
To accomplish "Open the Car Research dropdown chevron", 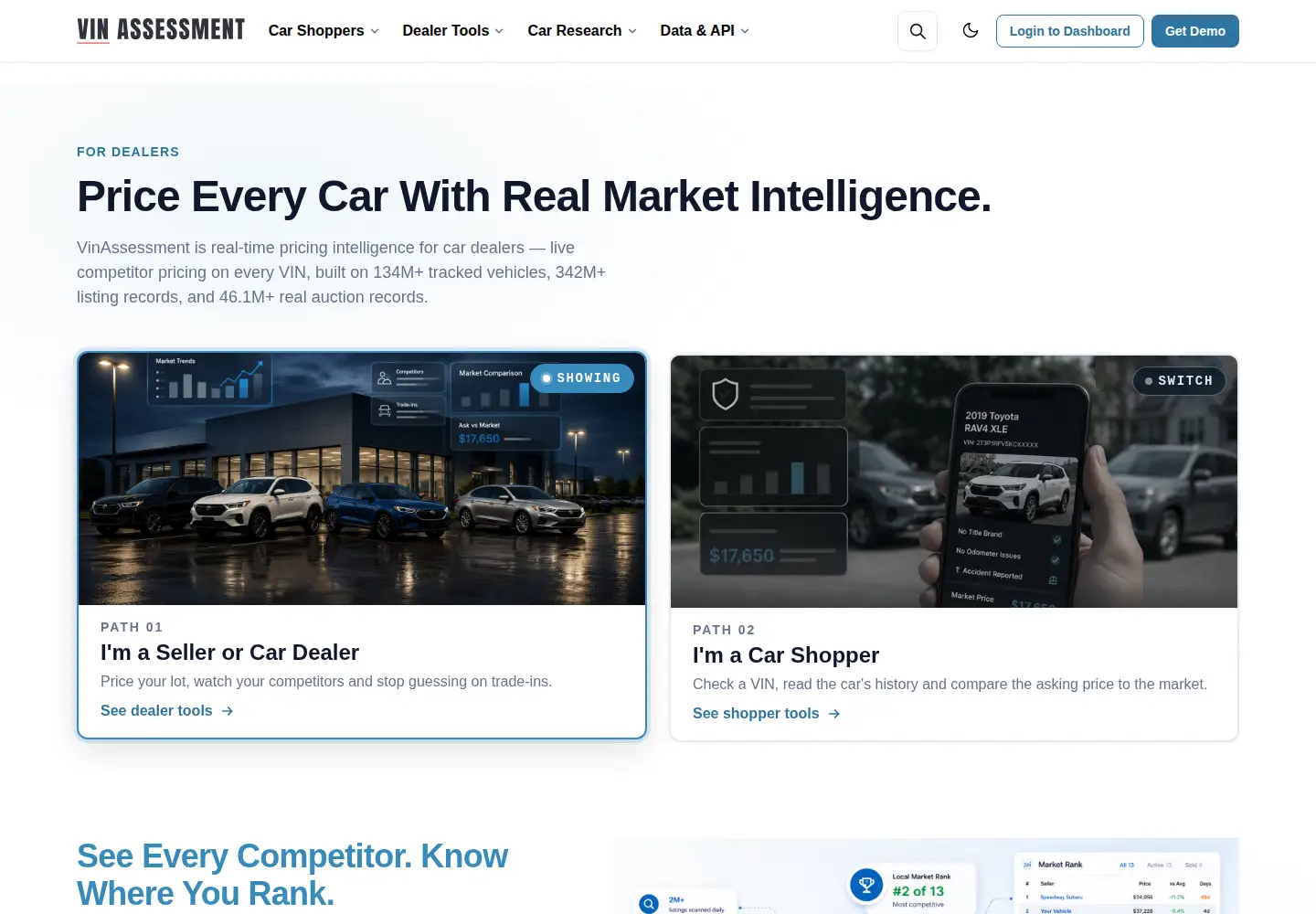I will pos(632,31).
